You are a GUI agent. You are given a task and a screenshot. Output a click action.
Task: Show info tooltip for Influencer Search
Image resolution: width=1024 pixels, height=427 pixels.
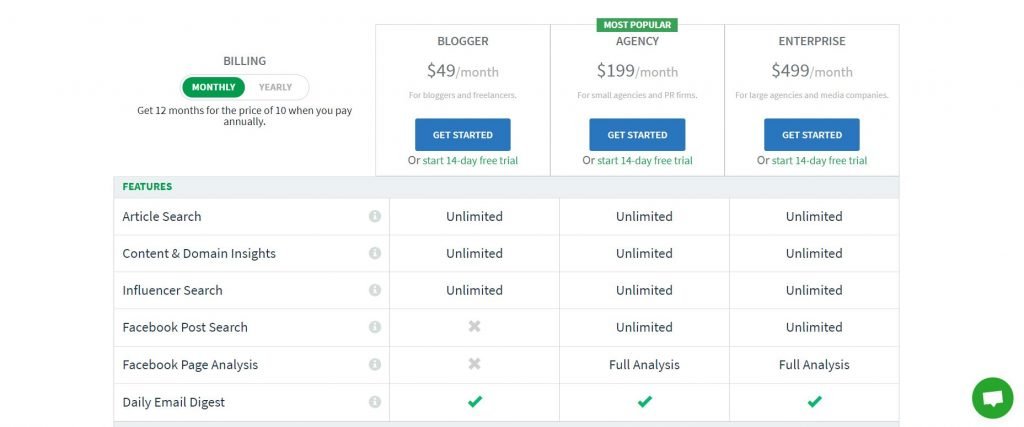click(375, 290)
